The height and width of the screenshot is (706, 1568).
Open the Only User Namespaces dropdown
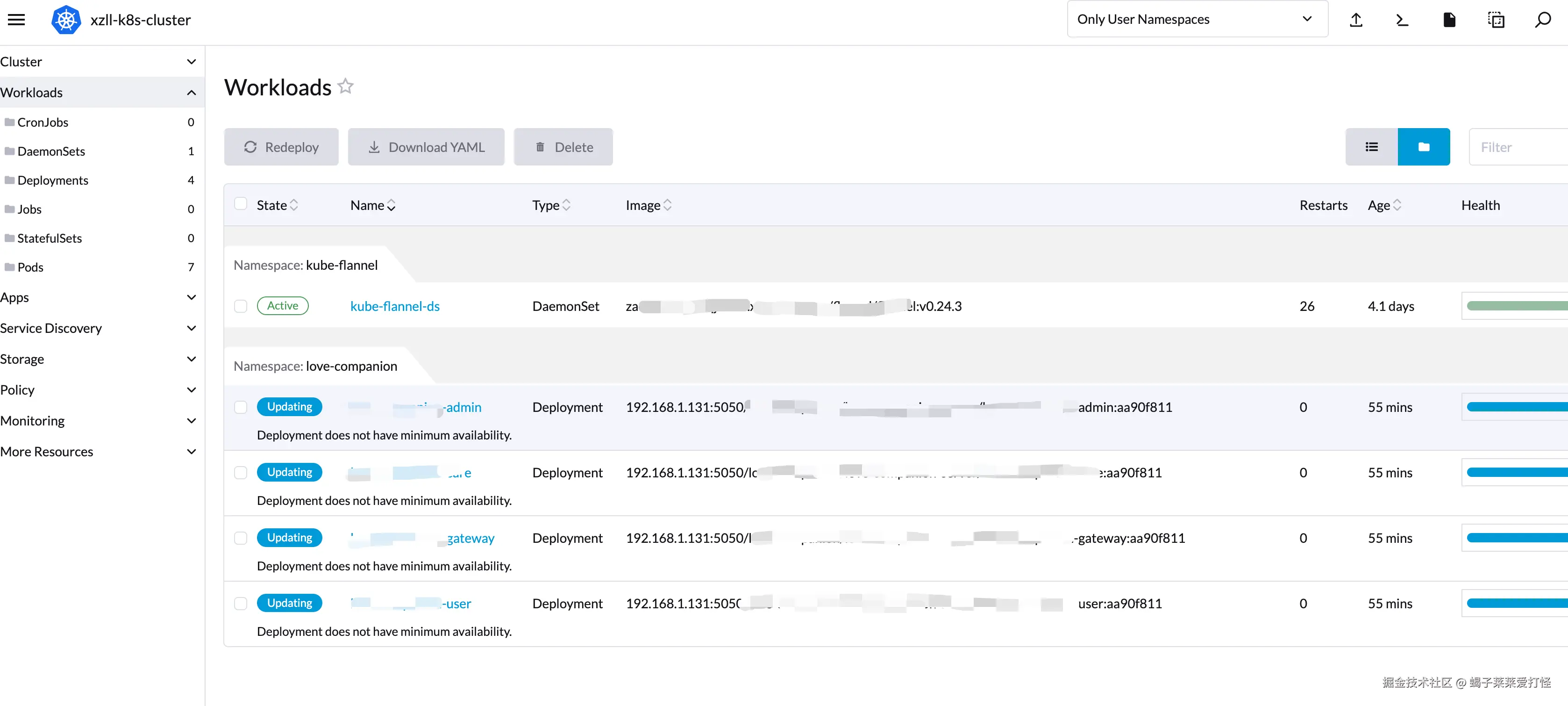click(x=1197, y=20)
